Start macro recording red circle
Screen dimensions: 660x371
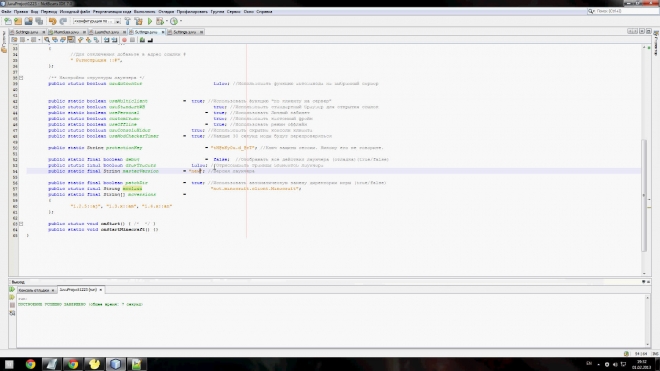pos(124,40)
